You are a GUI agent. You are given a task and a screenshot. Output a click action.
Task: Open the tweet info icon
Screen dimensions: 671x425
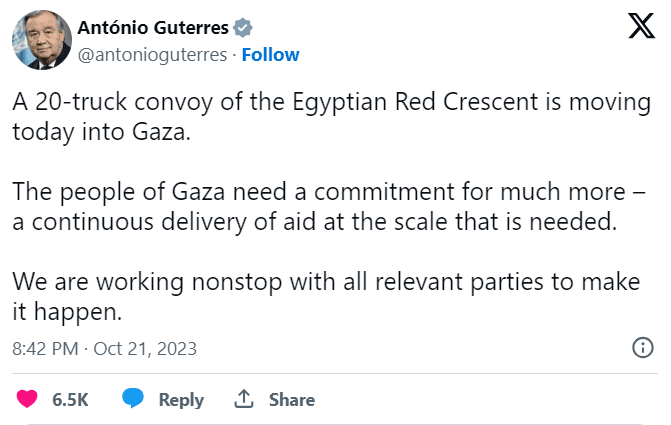tap(644, 349)
